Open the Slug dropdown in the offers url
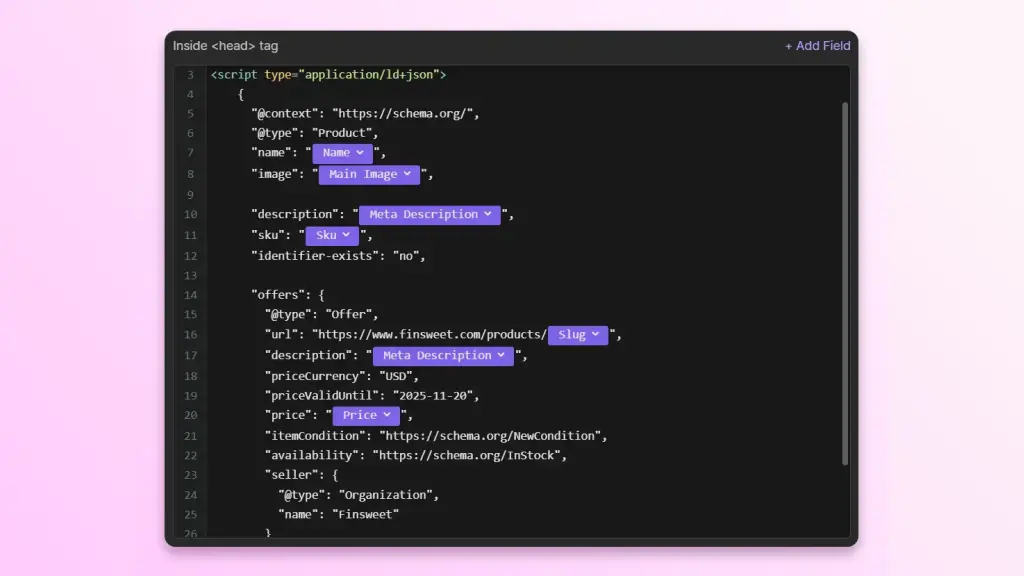Screen dimensions: 1024x576 [577, 335]
